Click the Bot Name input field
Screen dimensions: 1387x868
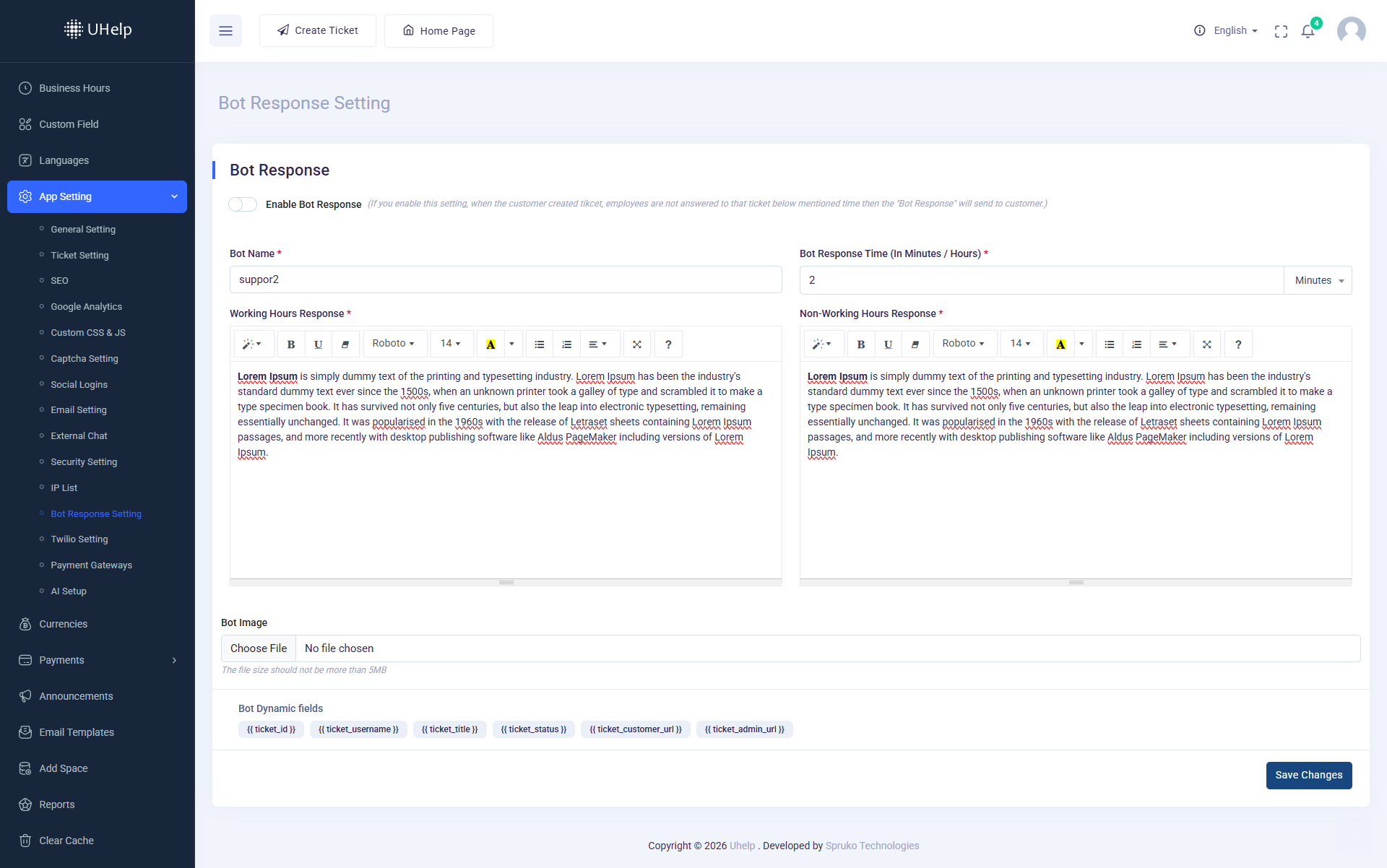(506, 279)
